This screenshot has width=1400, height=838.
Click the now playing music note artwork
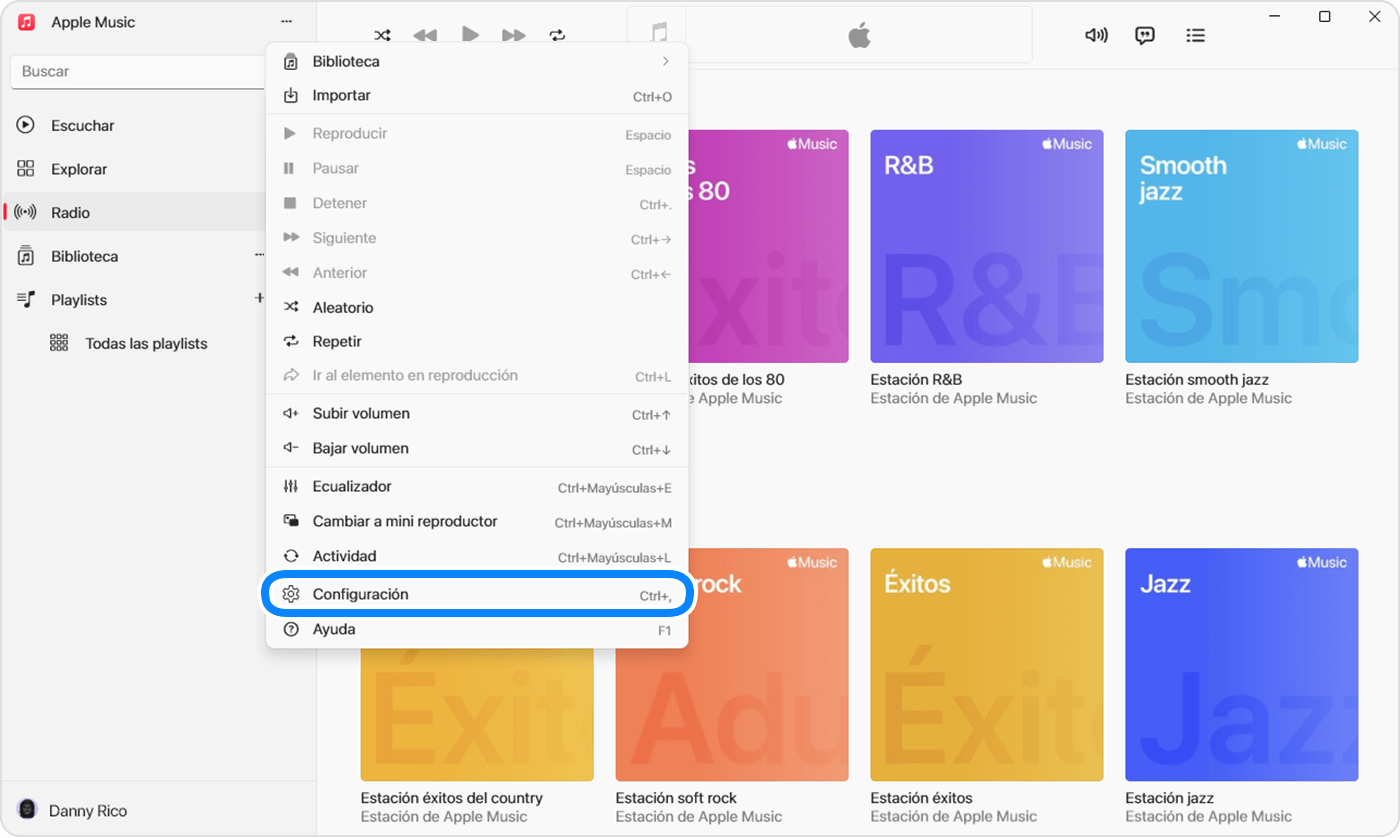click(658, 35)
